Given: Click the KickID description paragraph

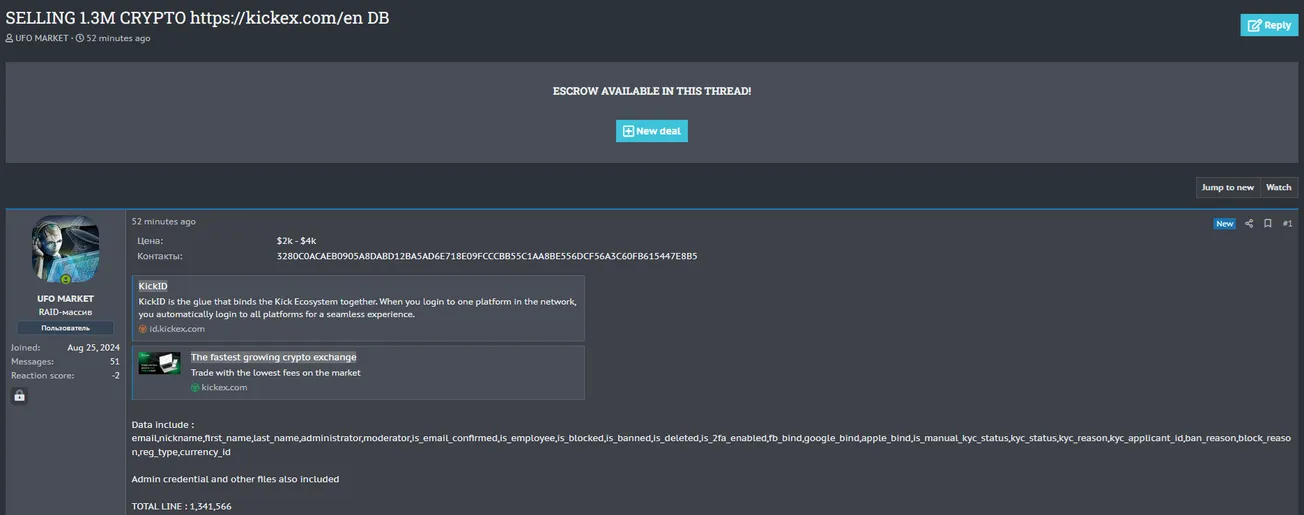Looking at the screenshot, I should [x=358, y=307].
